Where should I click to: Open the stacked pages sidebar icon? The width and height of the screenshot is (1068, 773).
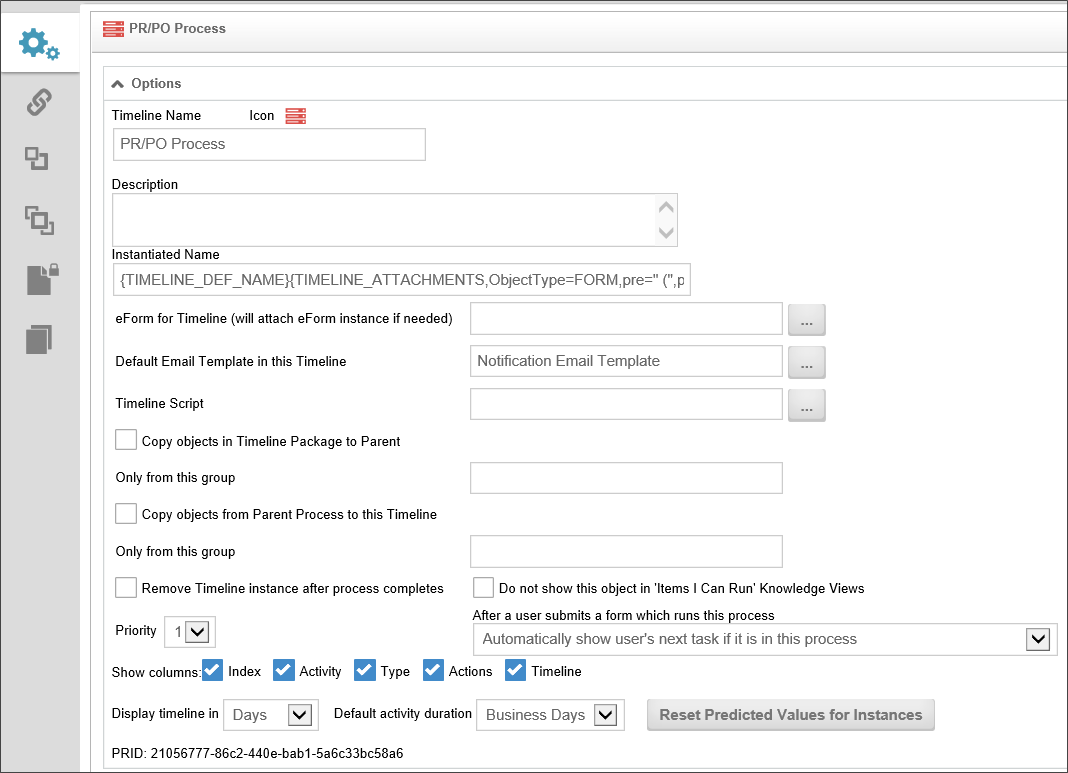point(39,339)
